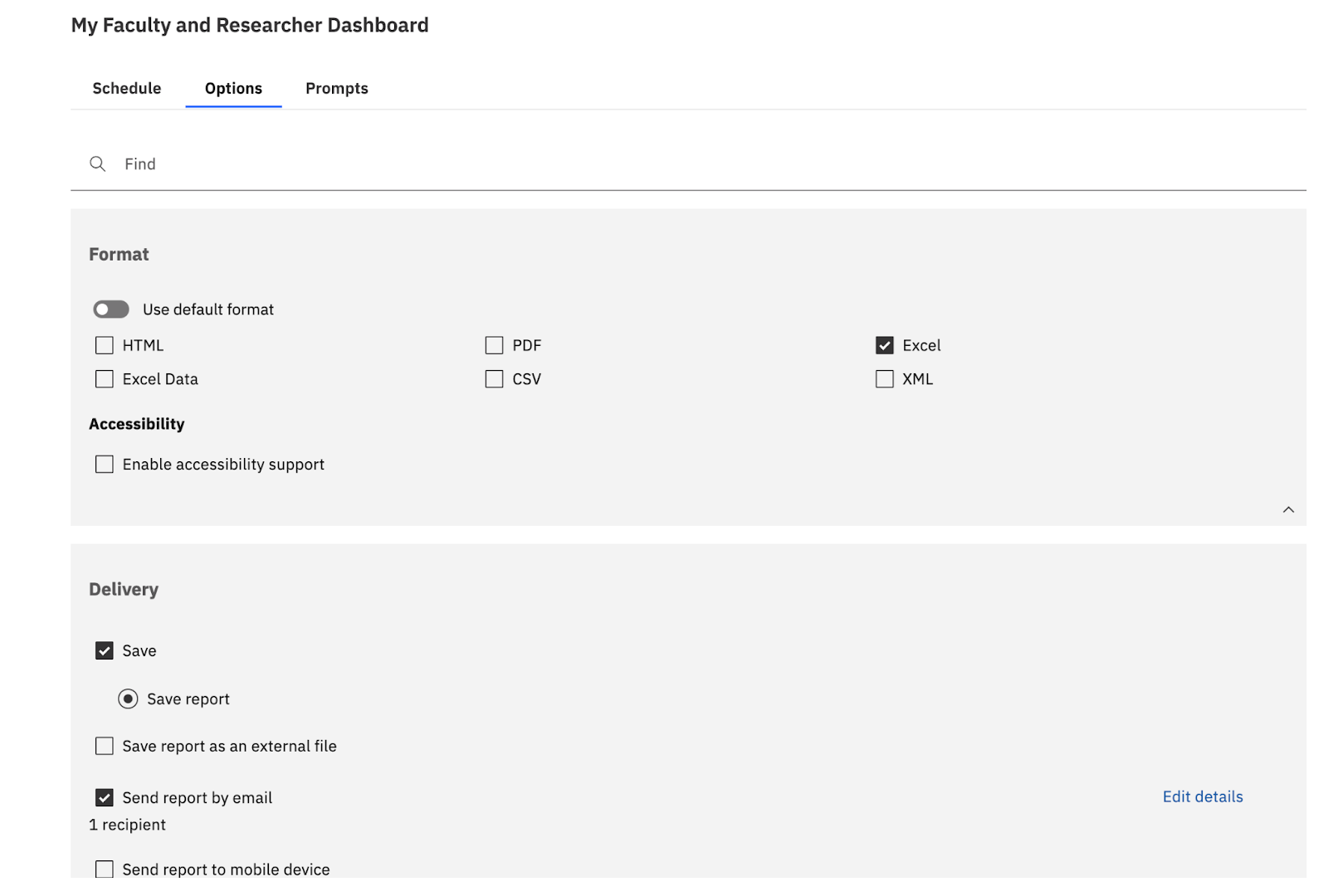1328x896 pixels.
Task: Enable accessibility support checkbox
Action: tap(105, 465)
